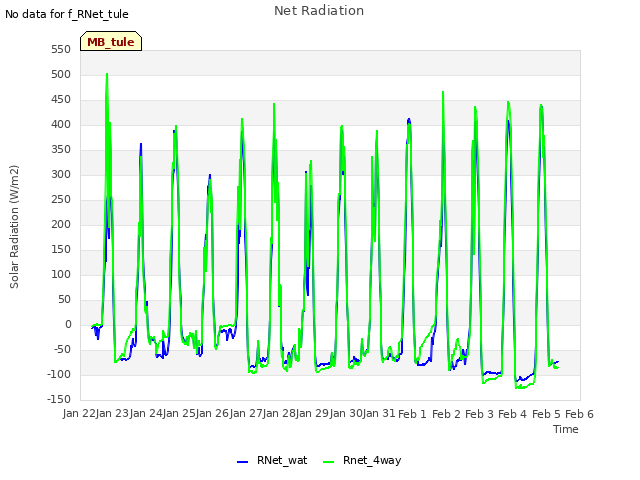Click the Solar Radiation (W/m2) axis label
The image size is (640, 480).
14,227
